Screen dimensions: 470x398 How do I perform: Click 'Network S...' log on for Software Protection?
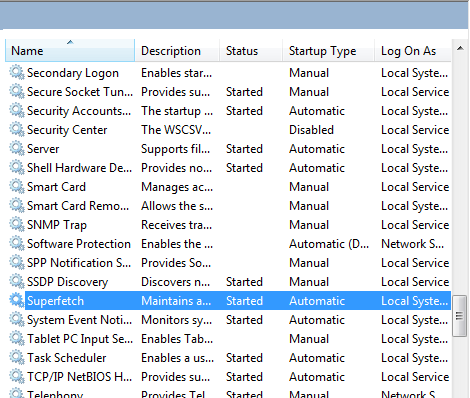click(413, 244)
